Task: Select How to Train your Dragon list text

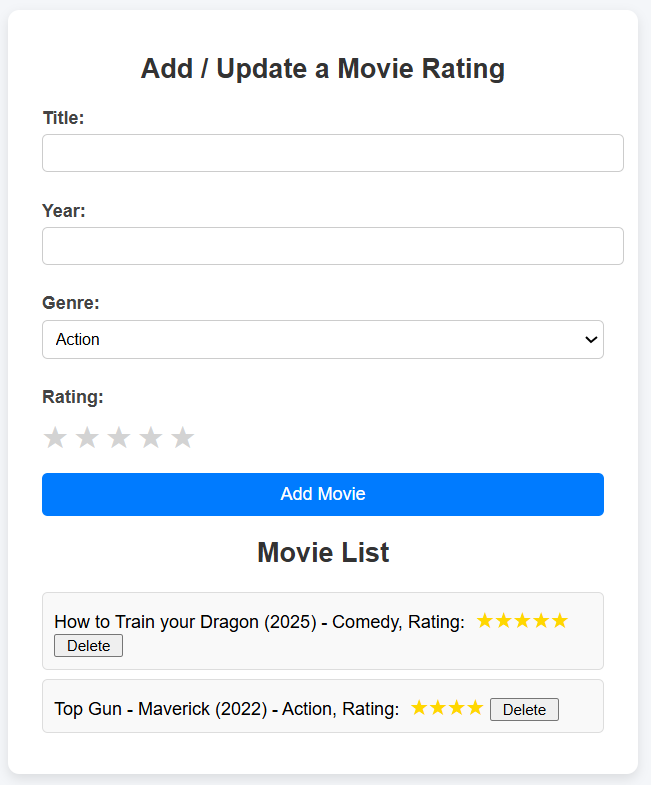Action: (258, 622)
